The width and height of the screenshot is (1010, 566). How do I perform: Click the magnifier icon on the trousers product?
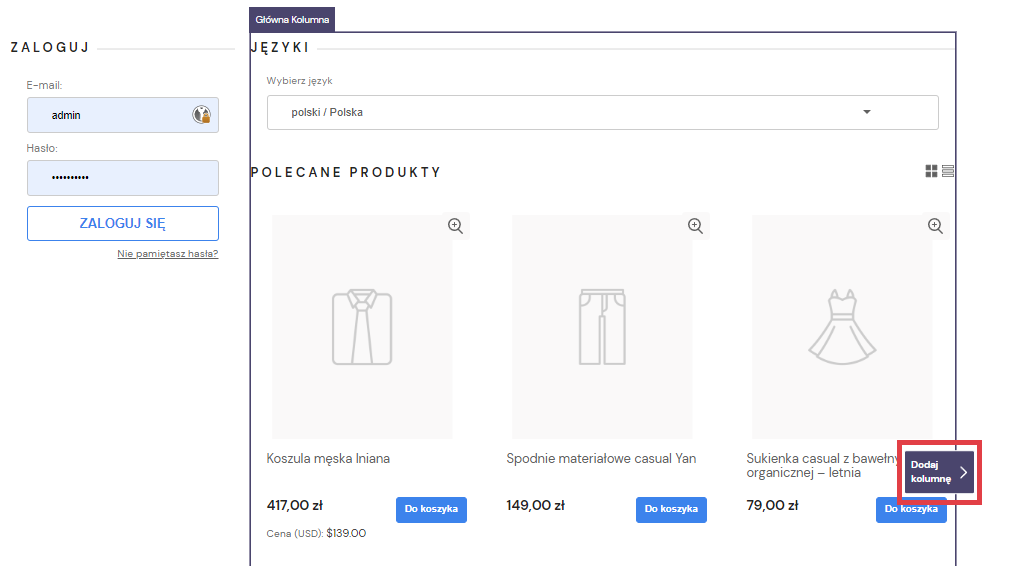(695, 226)
